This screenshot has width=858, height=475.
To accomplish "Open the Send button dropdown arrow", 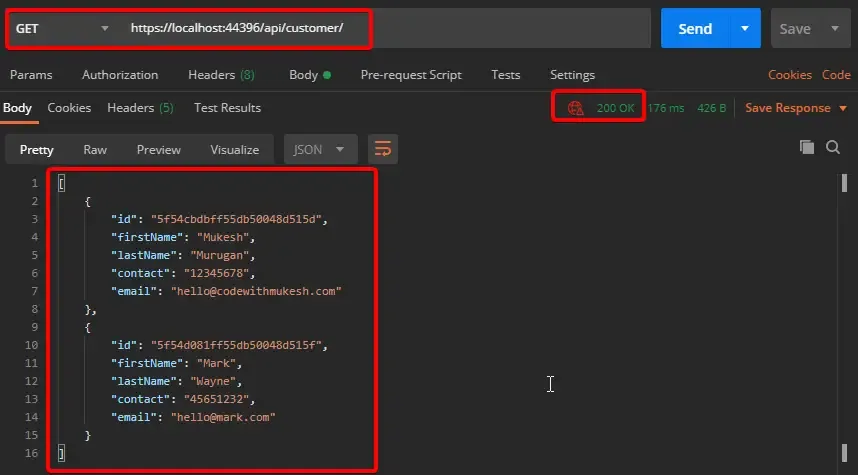I will click(745, 28).
